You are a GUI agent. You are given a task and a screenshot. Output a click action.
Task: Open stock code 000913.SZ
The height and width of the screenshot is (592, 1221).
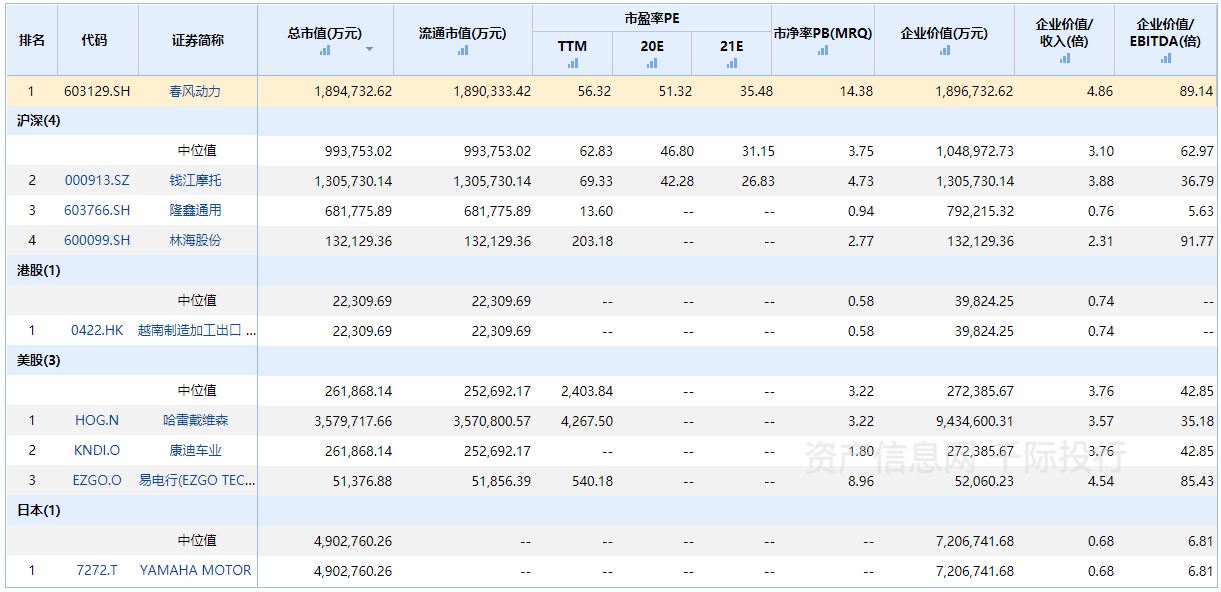coord(97,181)
